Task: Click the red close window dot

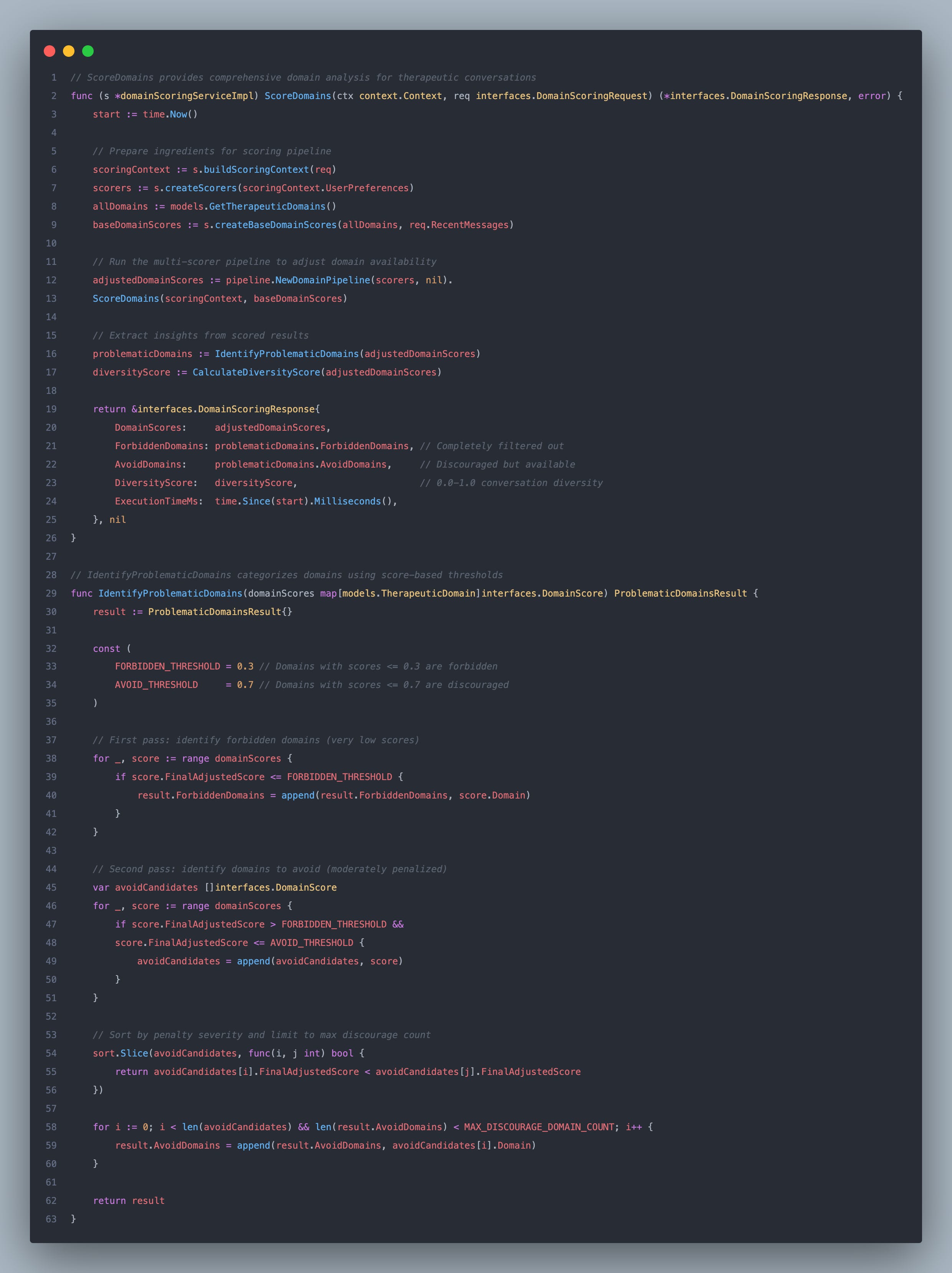Action: 50,51
